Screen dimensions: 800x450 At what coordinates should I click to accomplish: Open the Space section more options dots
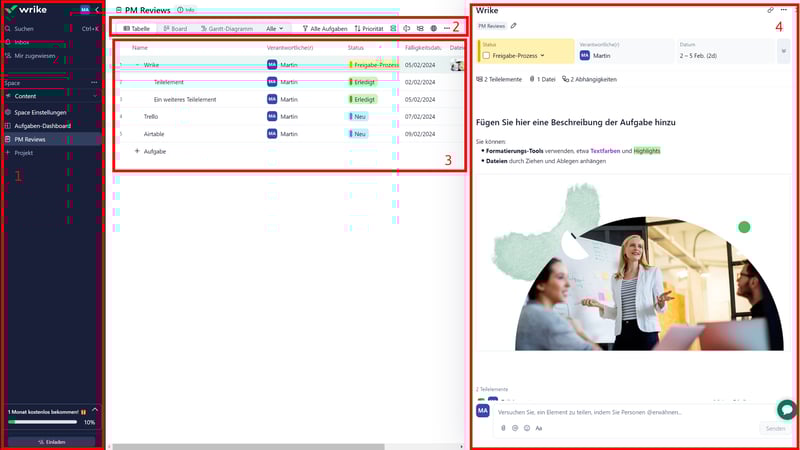(94, 83)
